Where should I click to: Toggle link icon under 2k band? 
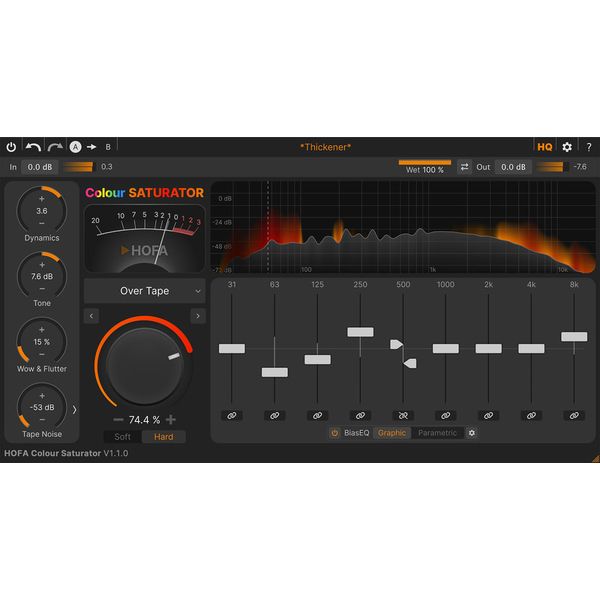[489, 416]
